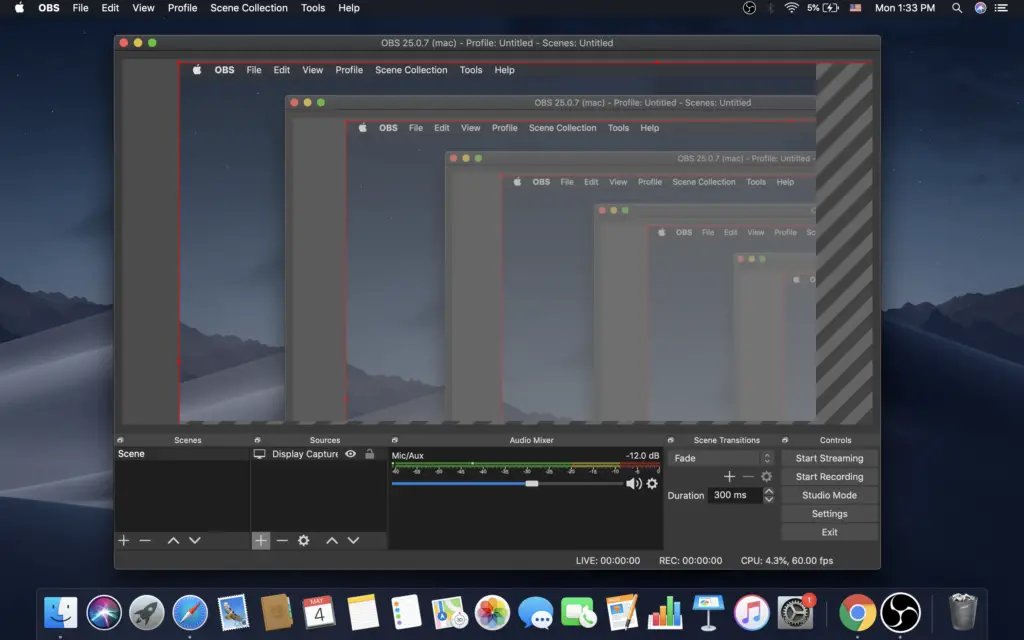Adjust the Duration 300 ms stepper arrows
This screenshot has height=640, width=1024.
click(x=769, y=495)
